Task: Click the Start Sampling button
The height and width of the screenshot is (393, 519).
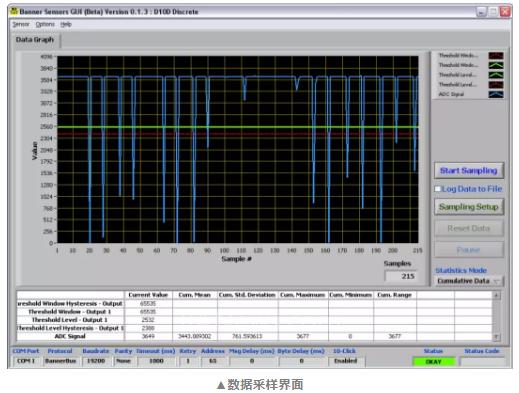Action: click(469, 171)
